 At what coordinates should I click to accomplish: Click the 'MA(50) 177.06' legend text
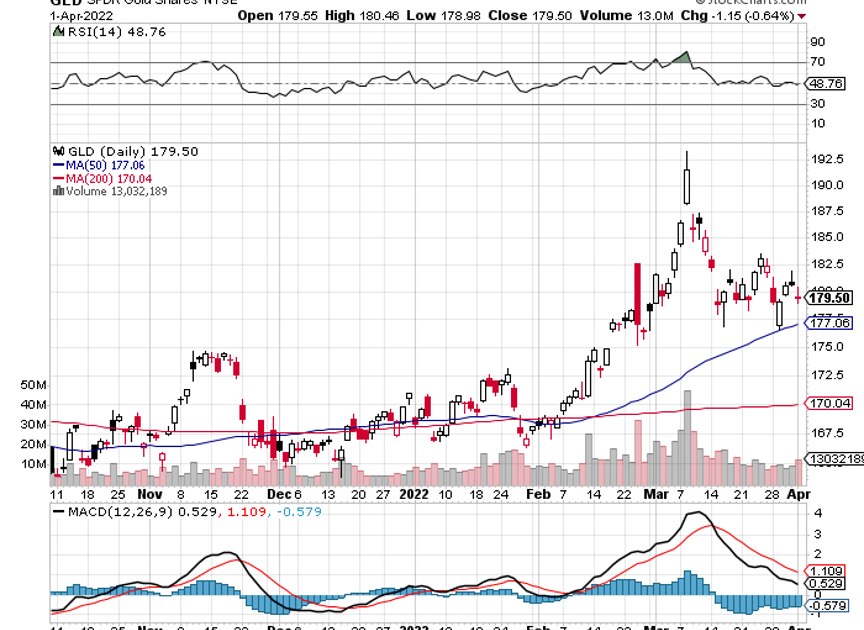[x=105, y=165]
